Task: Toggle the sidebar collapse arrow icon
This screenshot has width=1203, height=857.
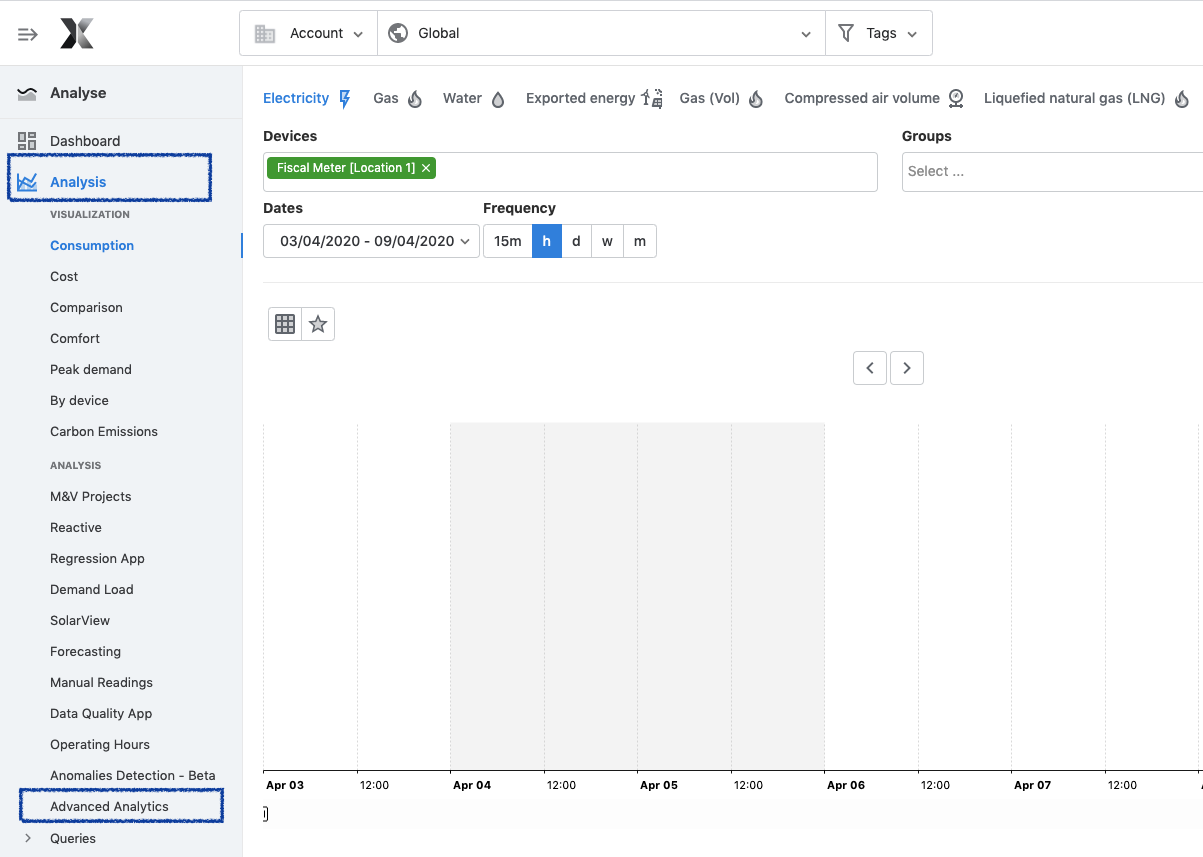Action: tap(27, 34)
